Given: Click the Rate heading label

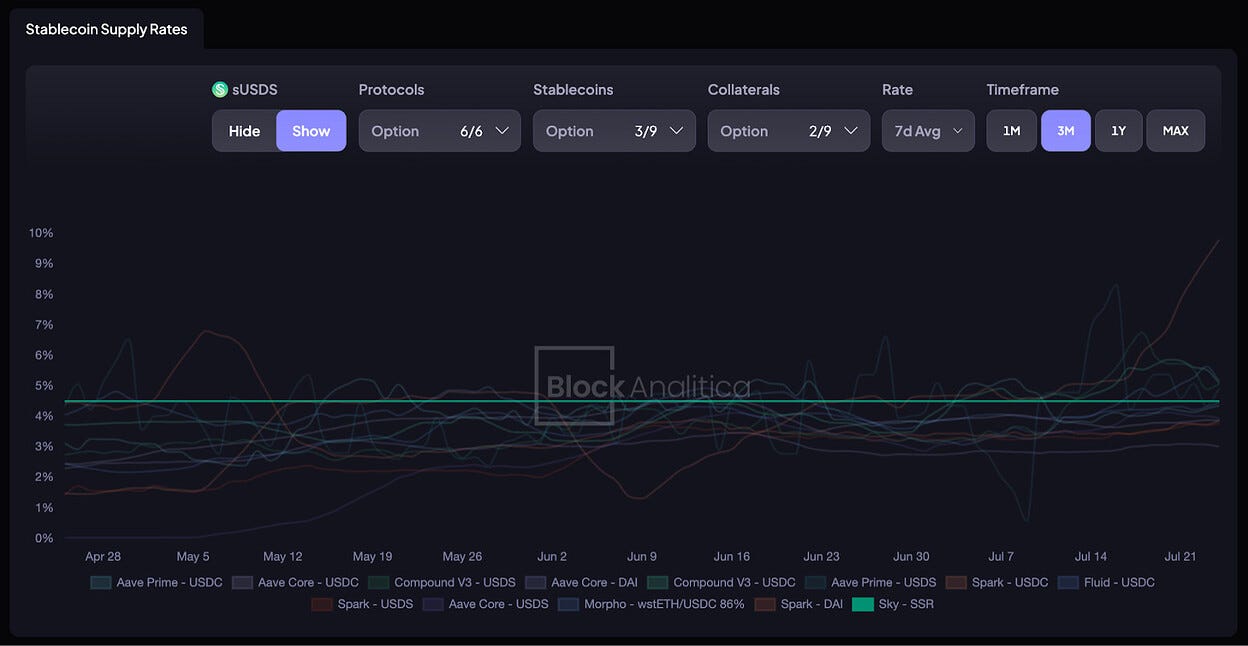Looking at the screenshot, I should click(897, 90).
